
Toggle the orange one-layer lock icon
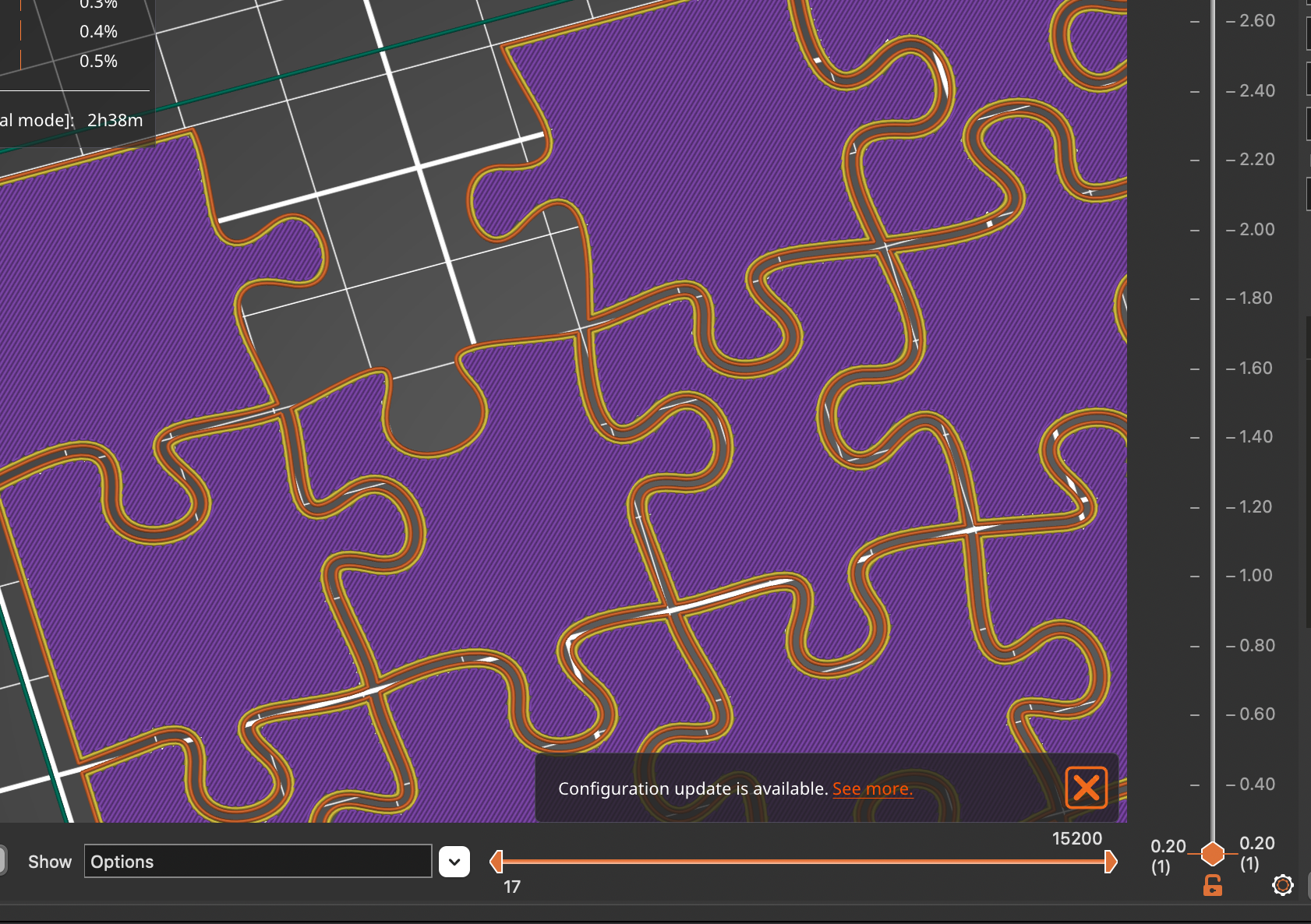click(x=1212, y=885)
